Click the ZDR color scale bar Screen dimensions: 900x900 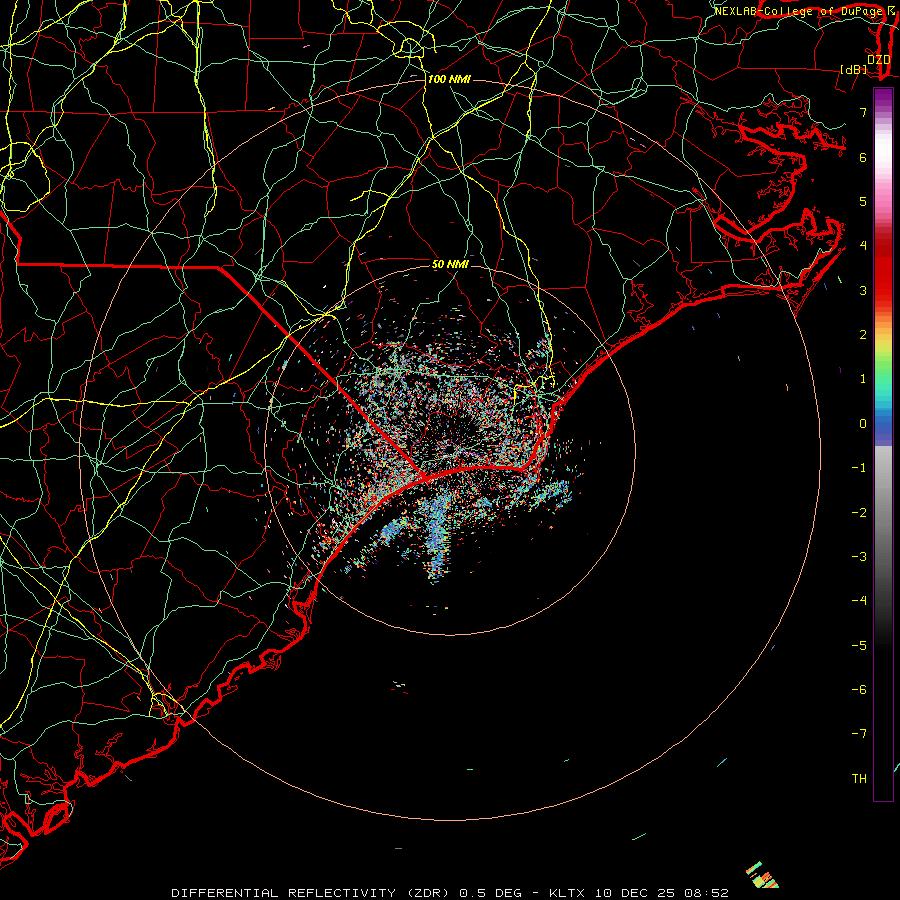(883, 444)
